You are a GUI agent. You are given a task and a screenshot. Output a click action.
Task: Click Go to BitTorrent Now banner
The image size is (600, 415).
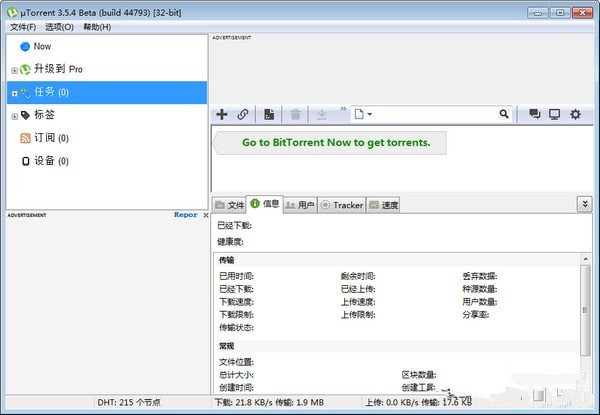pos(330,143)
